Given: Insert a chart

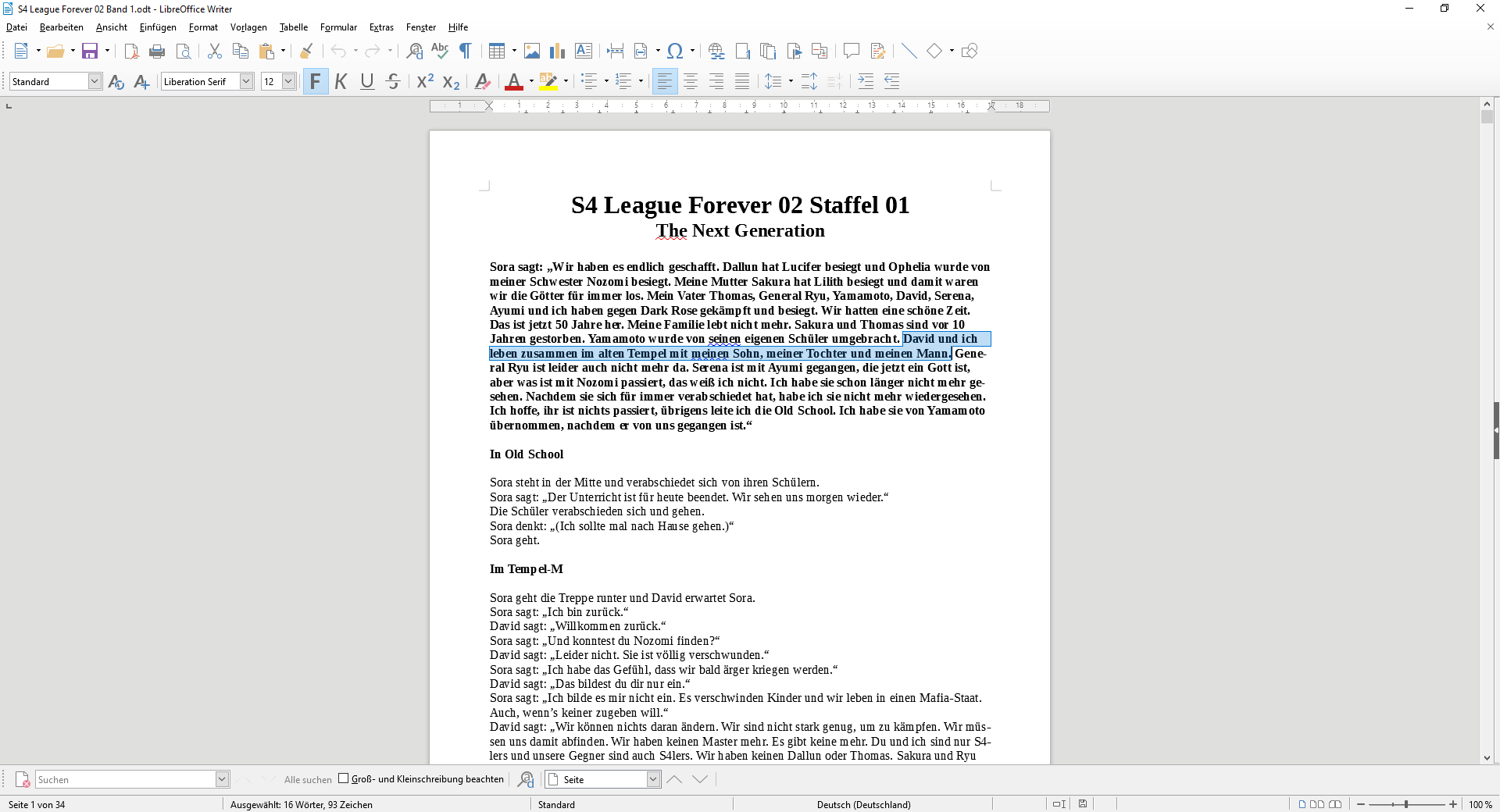Looking at the screenshot, I should (x=557, y=52).
